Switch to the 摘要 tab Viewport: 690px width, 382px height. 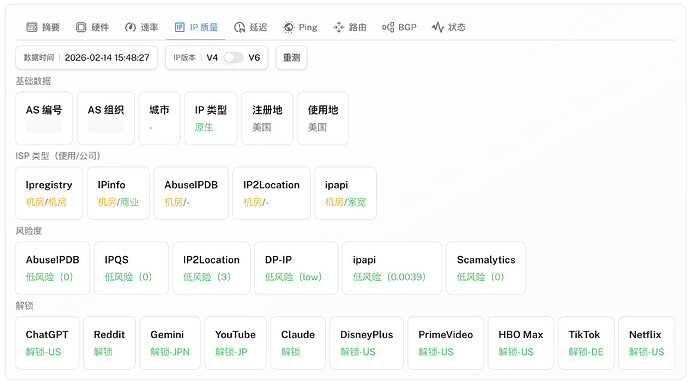43,27
